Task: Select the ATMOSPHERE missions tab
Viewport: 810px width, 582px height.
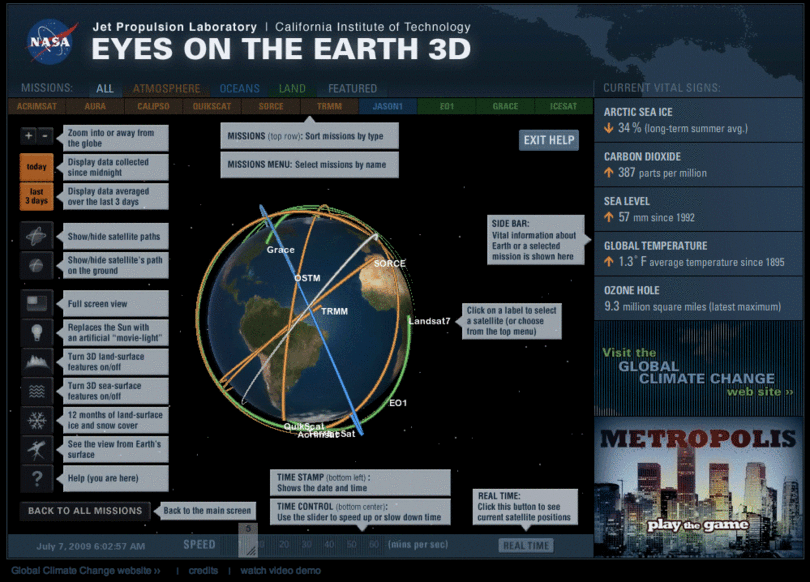Action: (x=166, y=88)
